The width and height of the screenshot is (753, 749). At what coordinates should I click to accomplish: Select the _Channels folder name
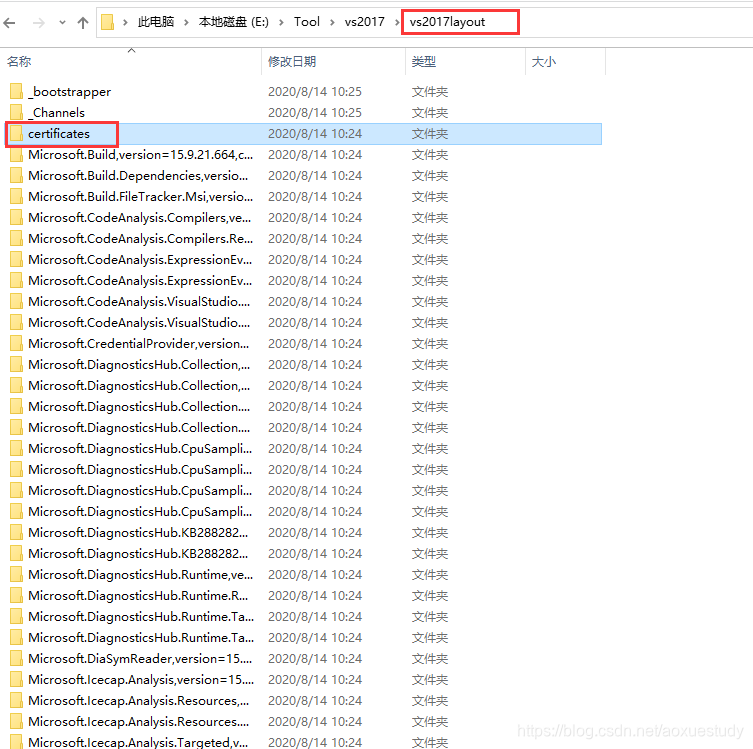pyautogui.click(x=57, y=113)
